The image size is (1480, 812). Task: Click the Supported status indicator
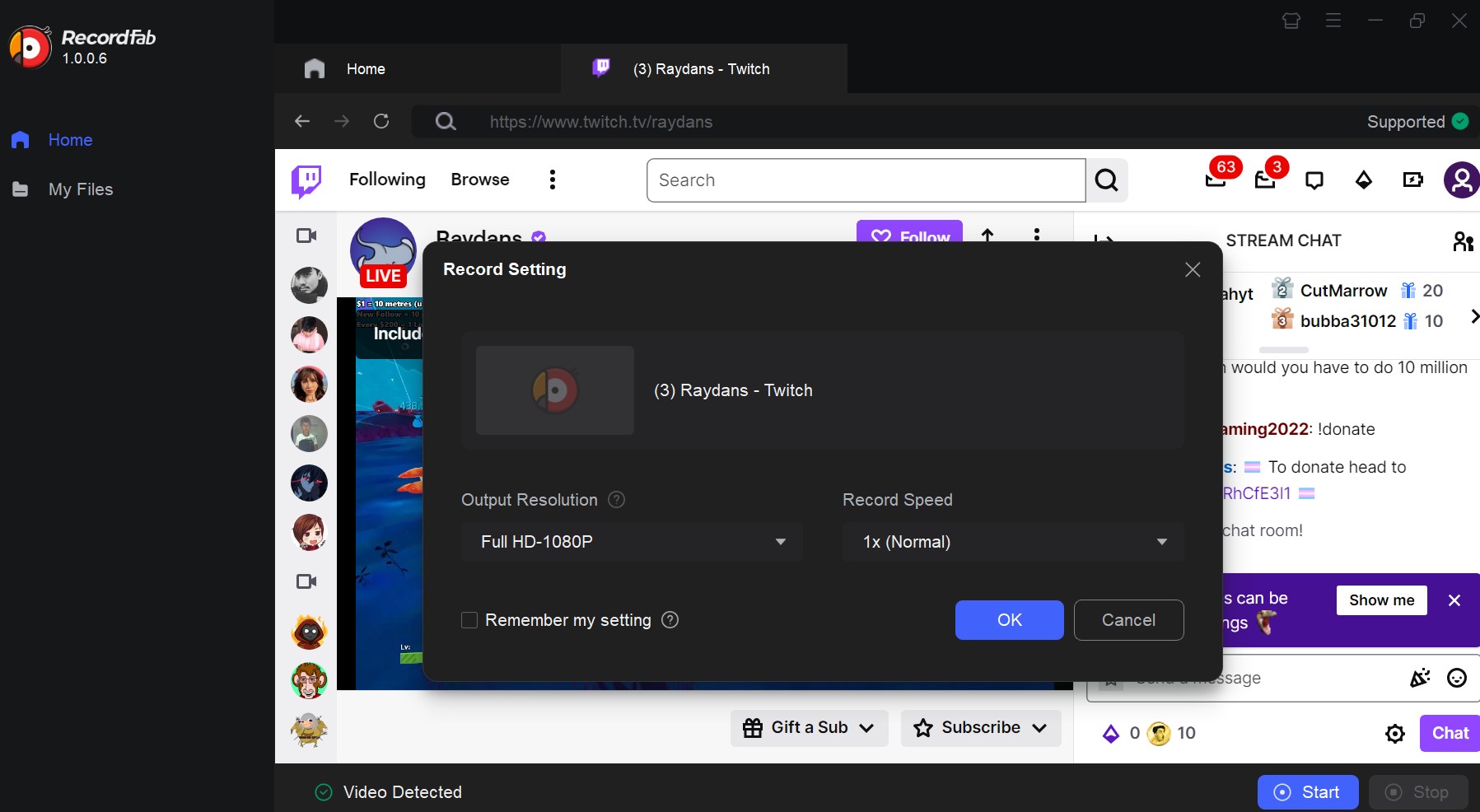click(x=1417, y=122)
